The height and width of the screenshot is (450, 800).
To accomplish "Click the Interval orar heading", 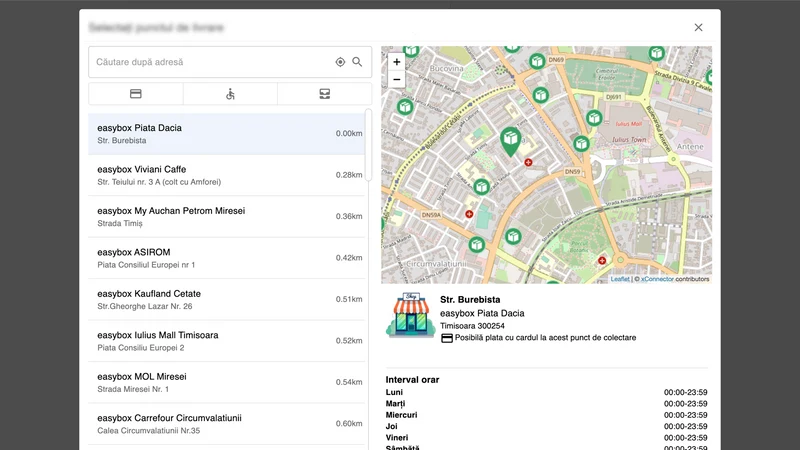I will click(x=412, y=380).
